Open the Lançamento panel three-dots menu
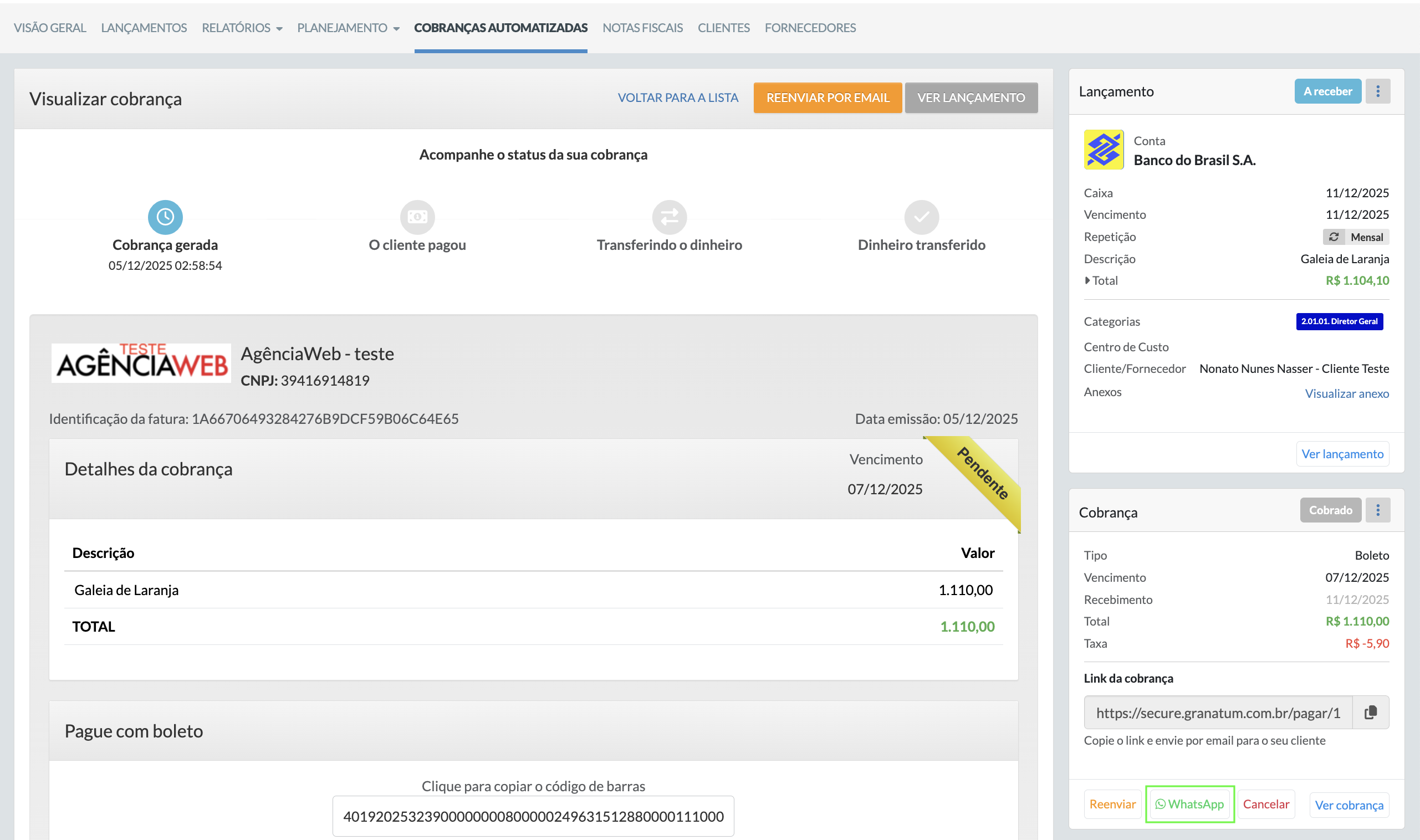The image size is (1420, 840). (1377, 91)
